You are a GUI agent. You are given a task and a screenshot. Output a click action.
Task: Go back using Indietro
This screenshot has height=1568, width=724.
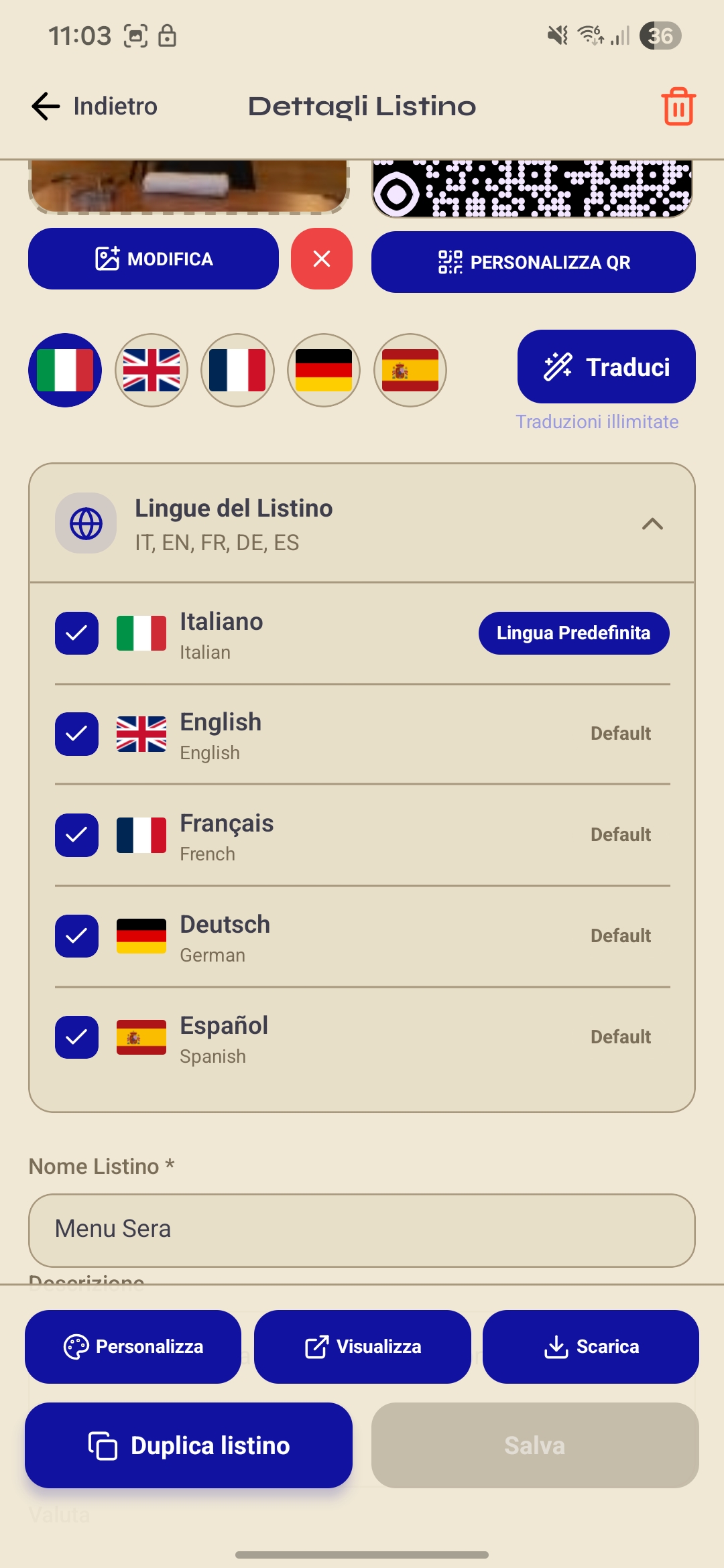click(95, 106)
